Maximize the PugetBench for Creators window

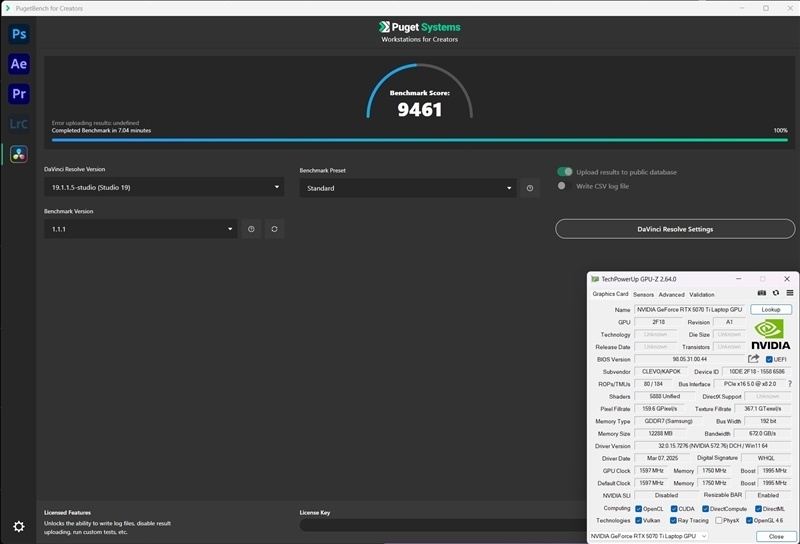pyautogui.click(x=766, y=8)
